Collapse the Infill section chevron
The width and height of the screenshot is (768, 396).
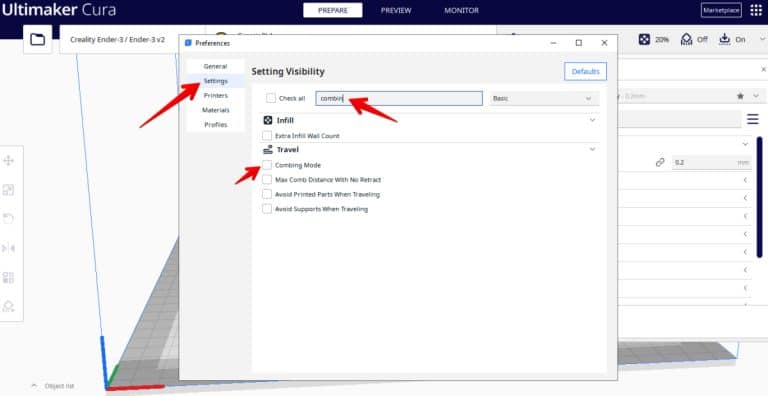pos(592,120)
